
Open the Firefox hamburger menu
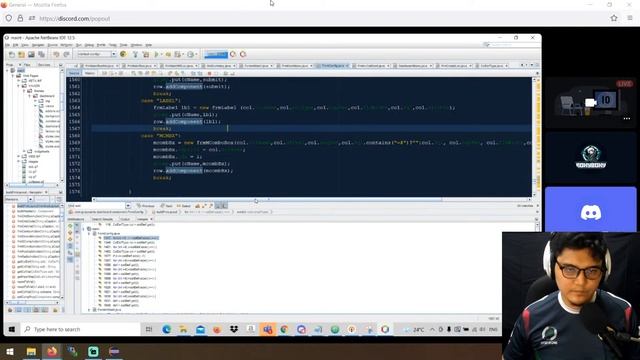point(630,18)
